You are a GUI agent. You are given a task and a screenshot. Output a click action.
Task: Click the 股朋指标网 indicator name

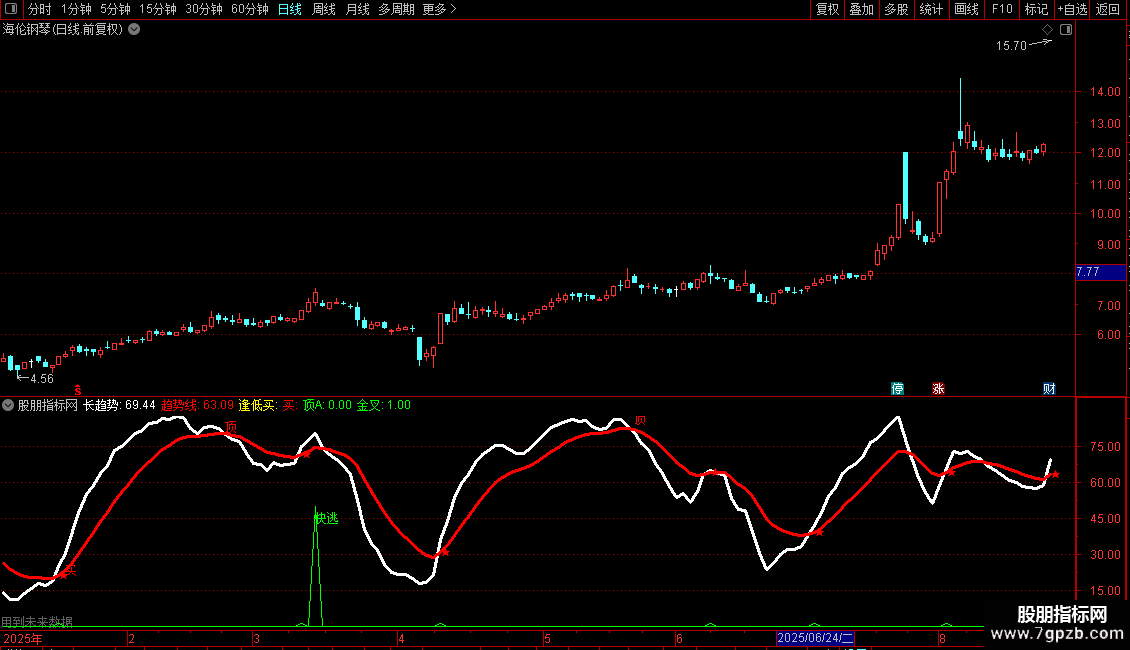48,405
